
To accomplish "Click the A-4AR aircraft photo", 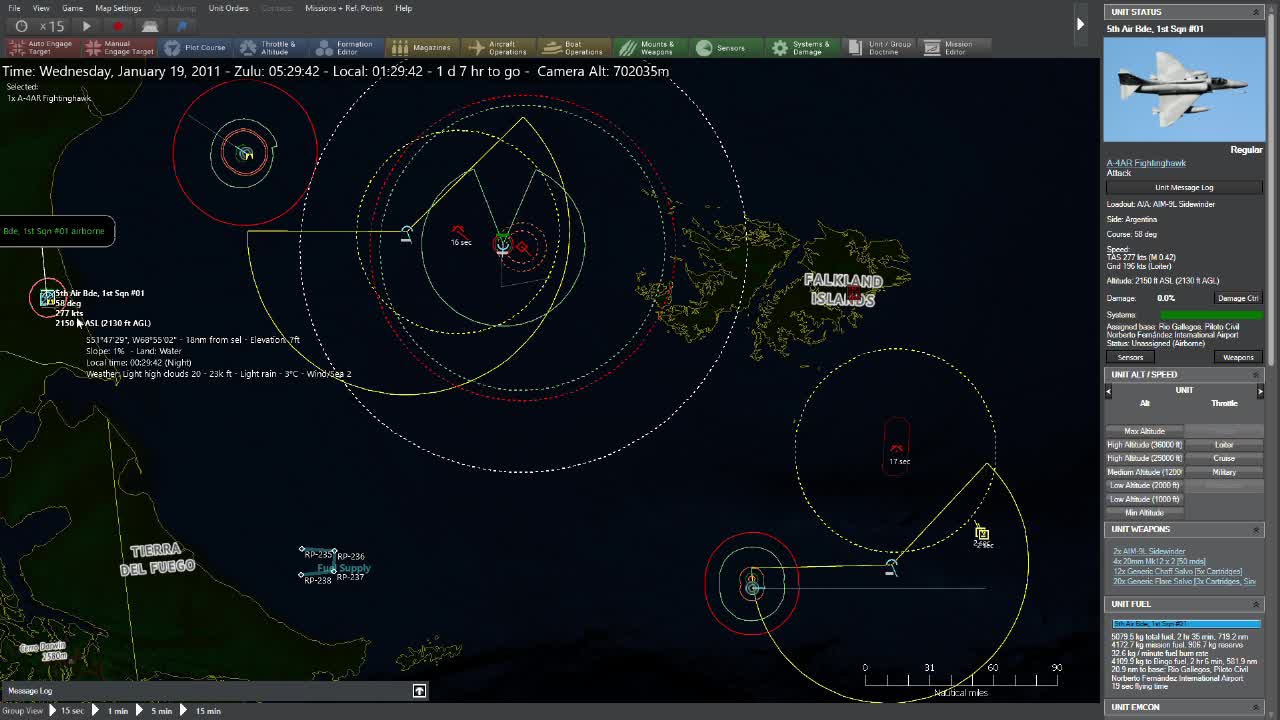I will [x=1184, y=90].
